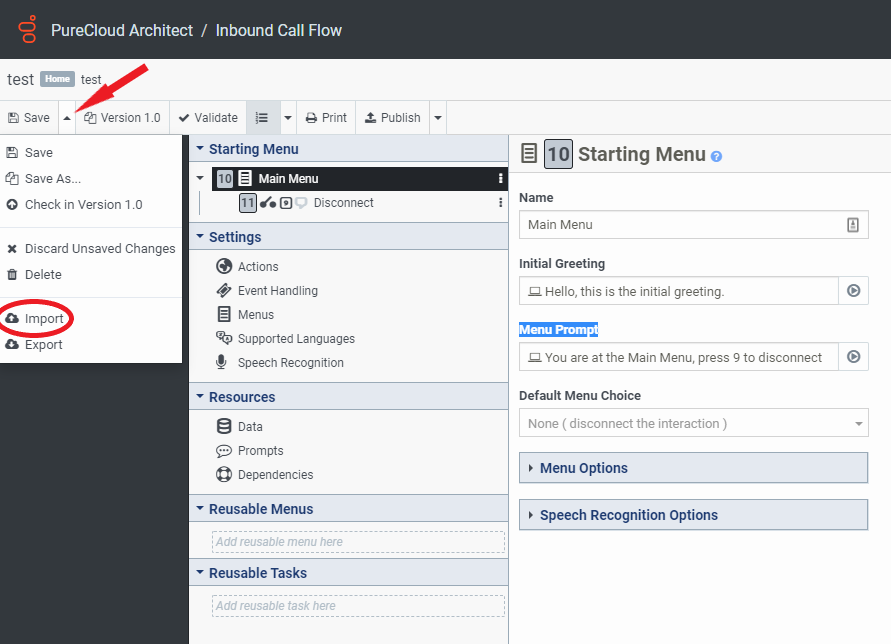This screenshot has width=891, height=644.
Task: Play the Initial Greeting audio
Action: coord(853,291)
